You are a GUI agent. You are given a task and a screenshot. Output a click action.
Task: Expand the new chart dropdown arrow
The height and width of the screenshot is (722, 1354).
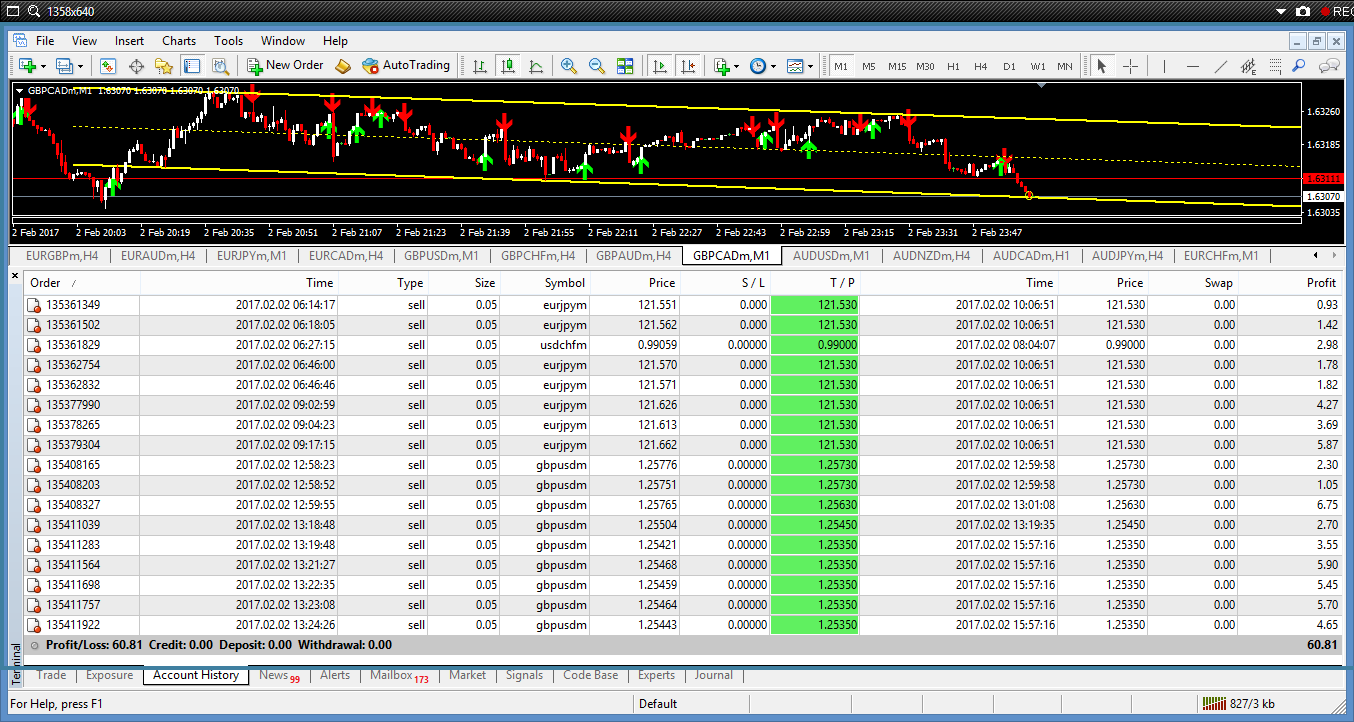[43, 66]
